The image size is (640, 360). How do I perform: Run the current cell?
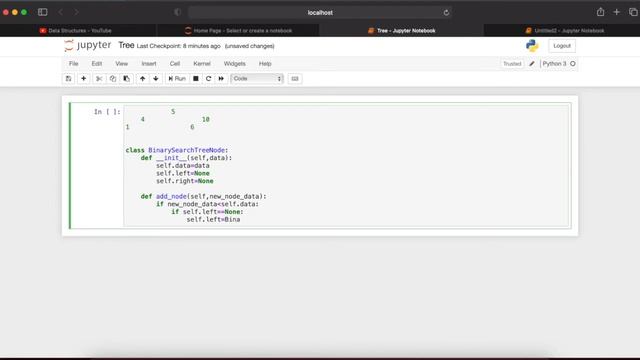177,78
